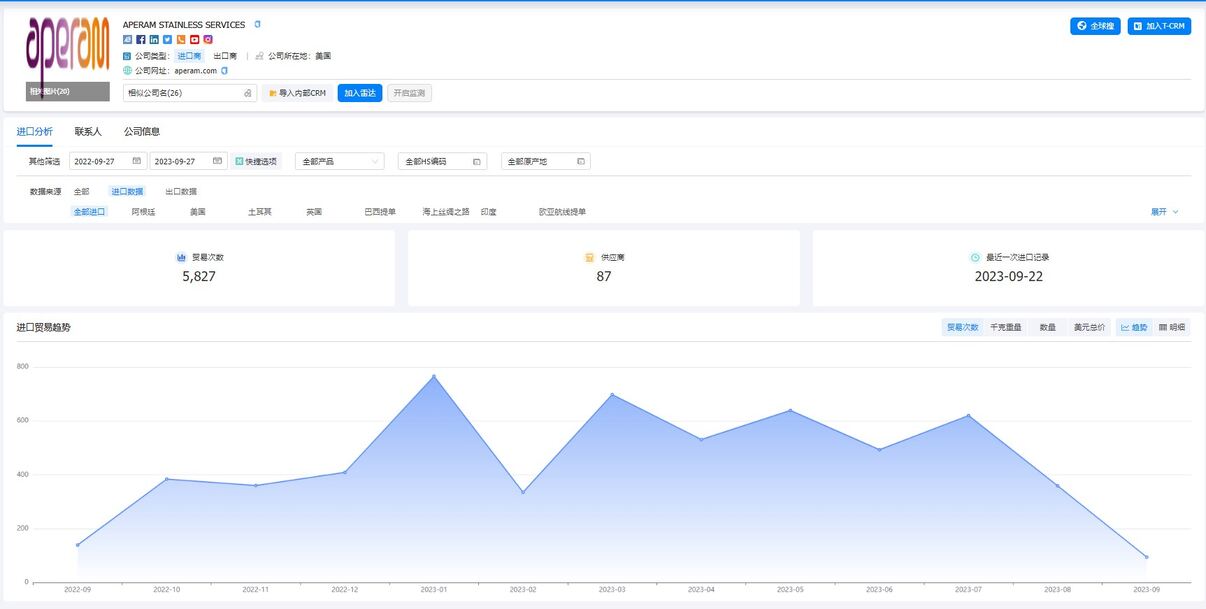The height and width of the screenshot is (609, 1206).
Task: Open the 全部产品 dropdown
Action: tap(340, 161)
